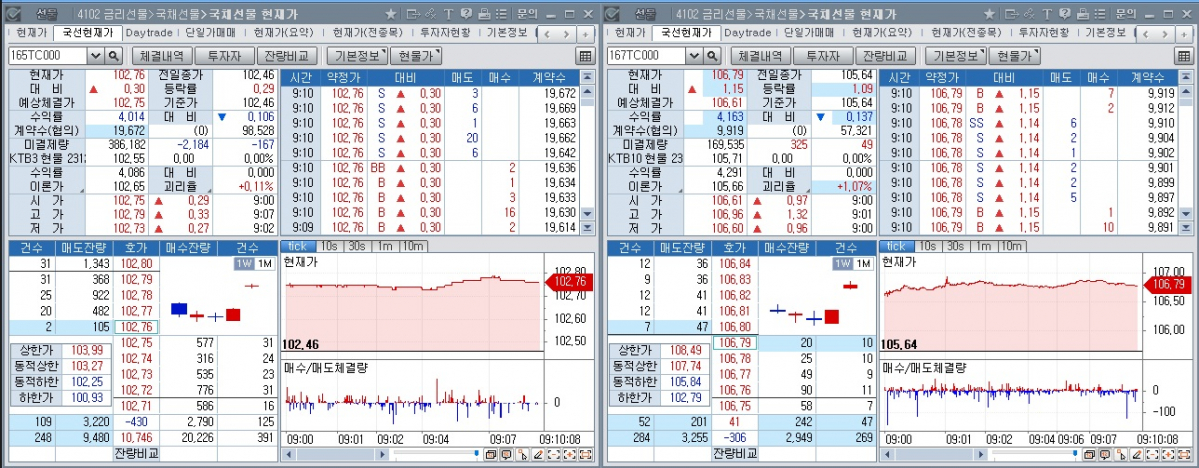Click the 103,99 upper limit price value
1199x468 pixels.
(86, 350)
